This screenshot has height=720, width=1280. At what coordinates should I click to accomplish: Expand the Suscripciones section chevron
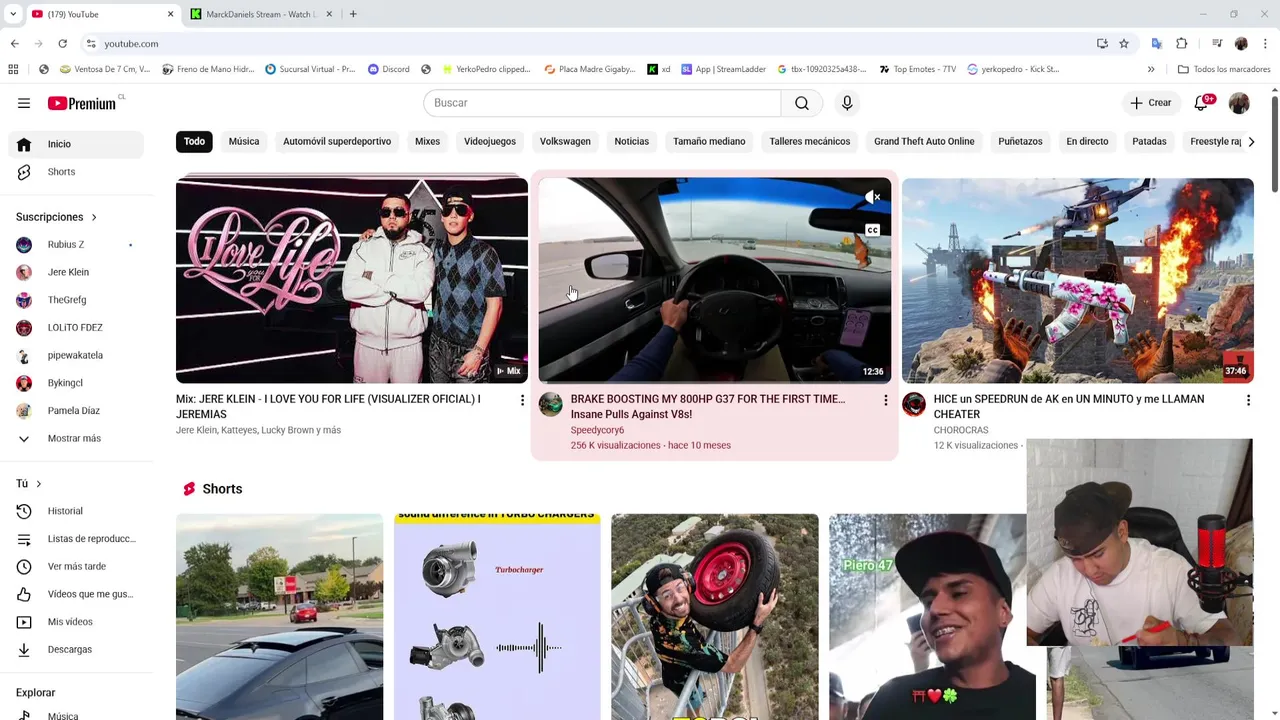tap(94, 217)
